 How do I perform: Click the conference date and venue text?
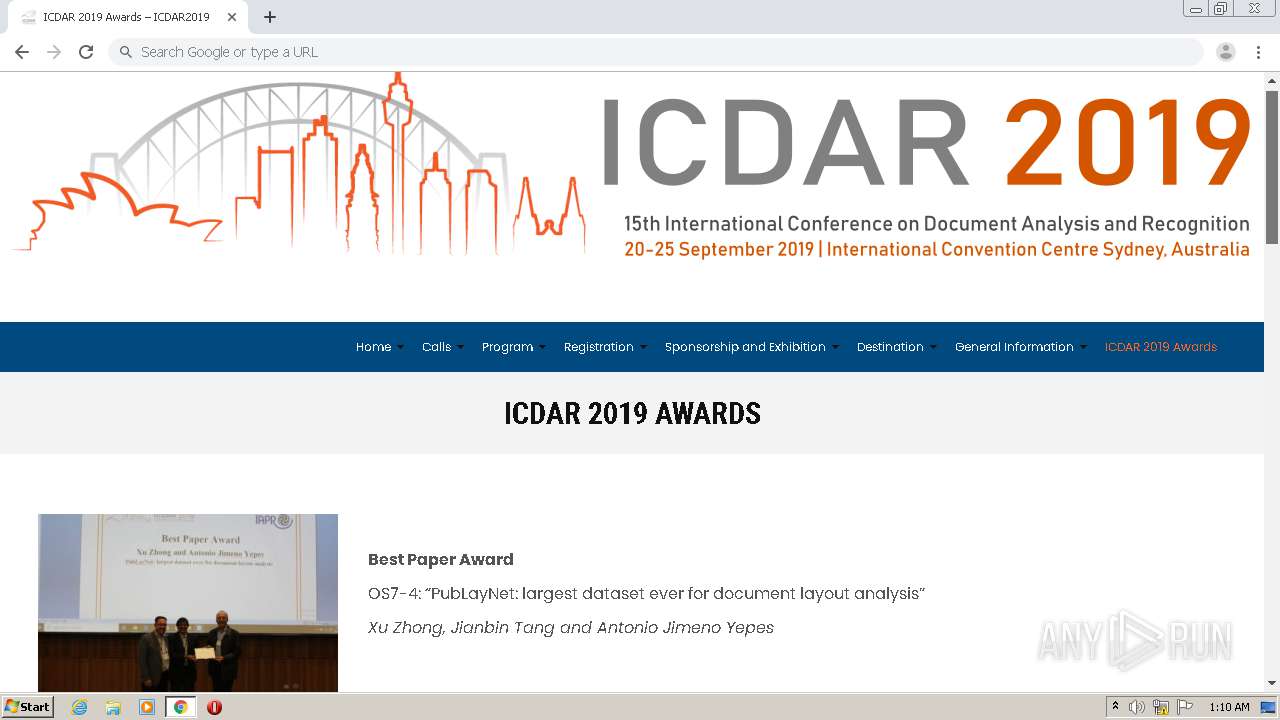(937, 249)
